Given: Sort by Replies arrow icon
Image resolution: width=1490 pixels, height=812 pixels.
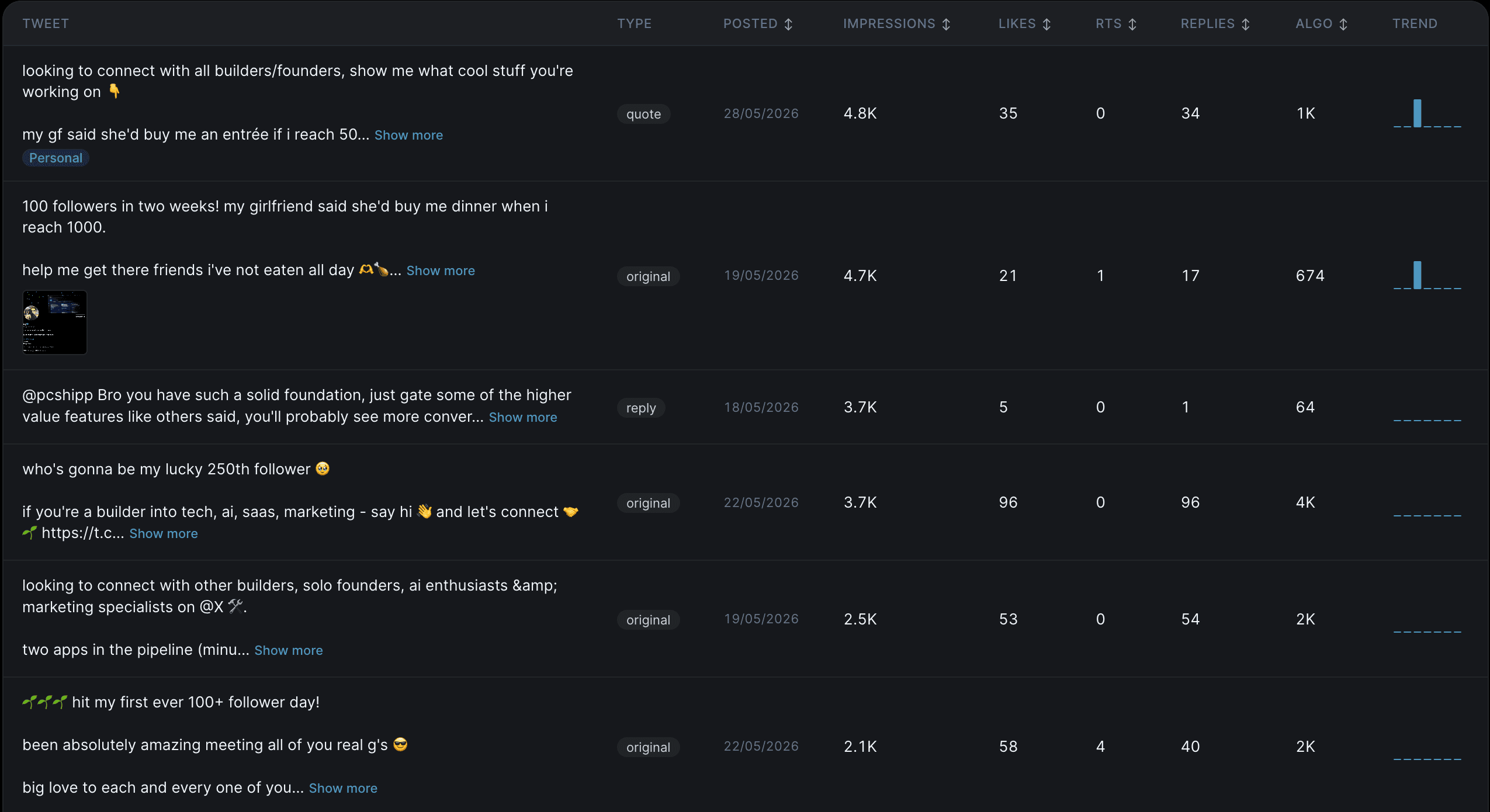Looking at the screenshot, I should click(x=1246, y=24).
